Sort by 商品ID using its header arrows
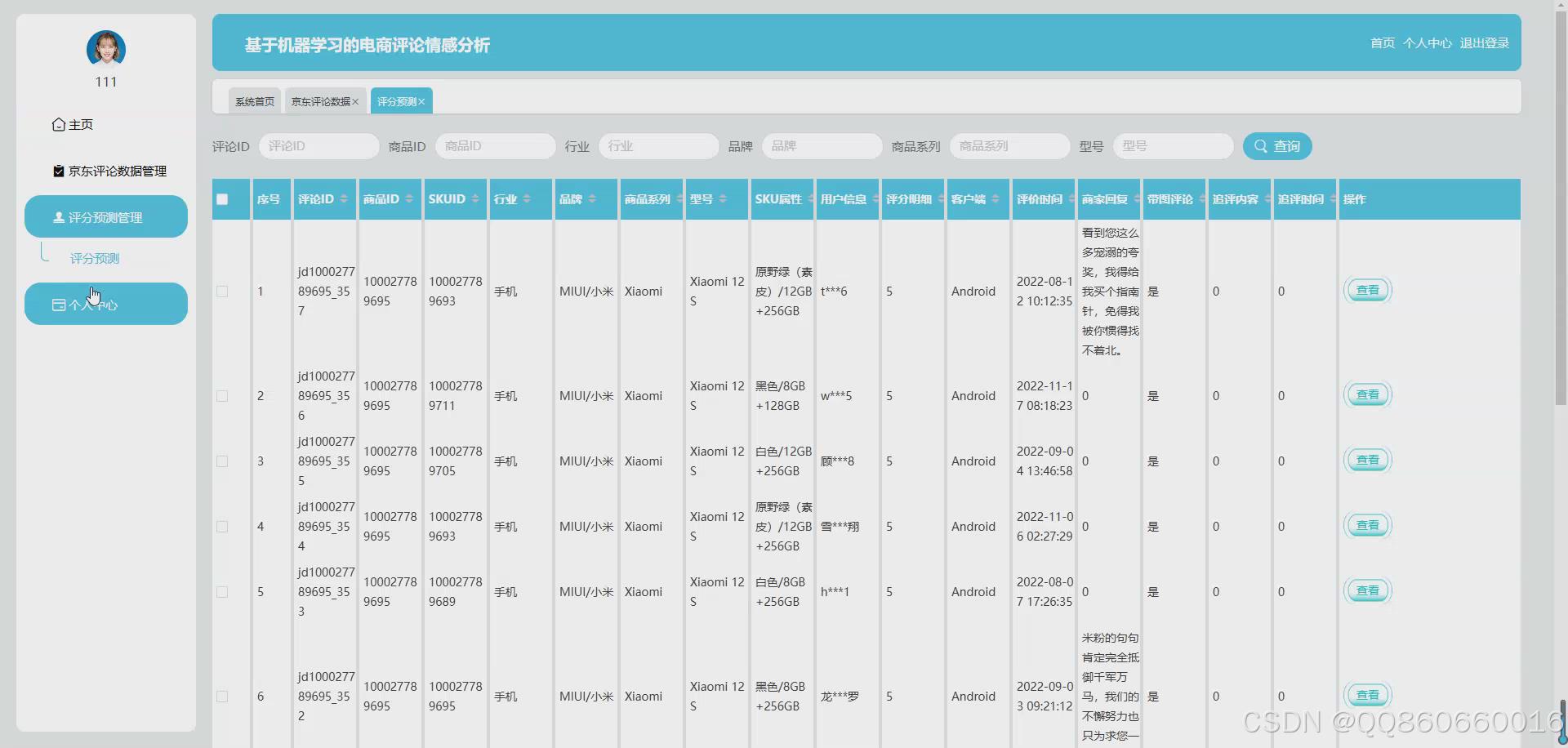This screenshot has height=748, width=1568. point(409,199)
